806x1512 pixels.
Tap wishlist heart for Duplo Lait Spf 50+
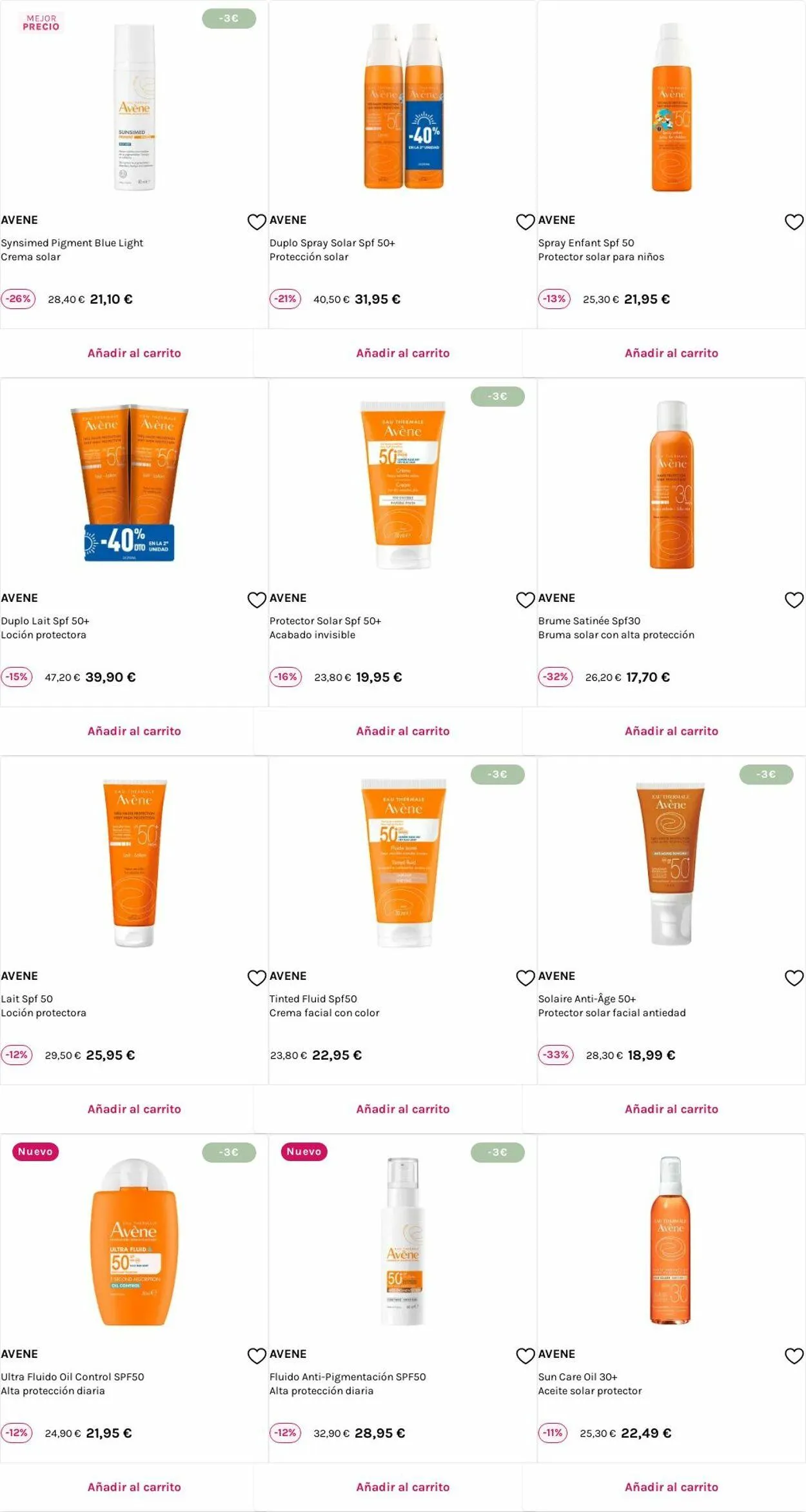coord(257,600)
